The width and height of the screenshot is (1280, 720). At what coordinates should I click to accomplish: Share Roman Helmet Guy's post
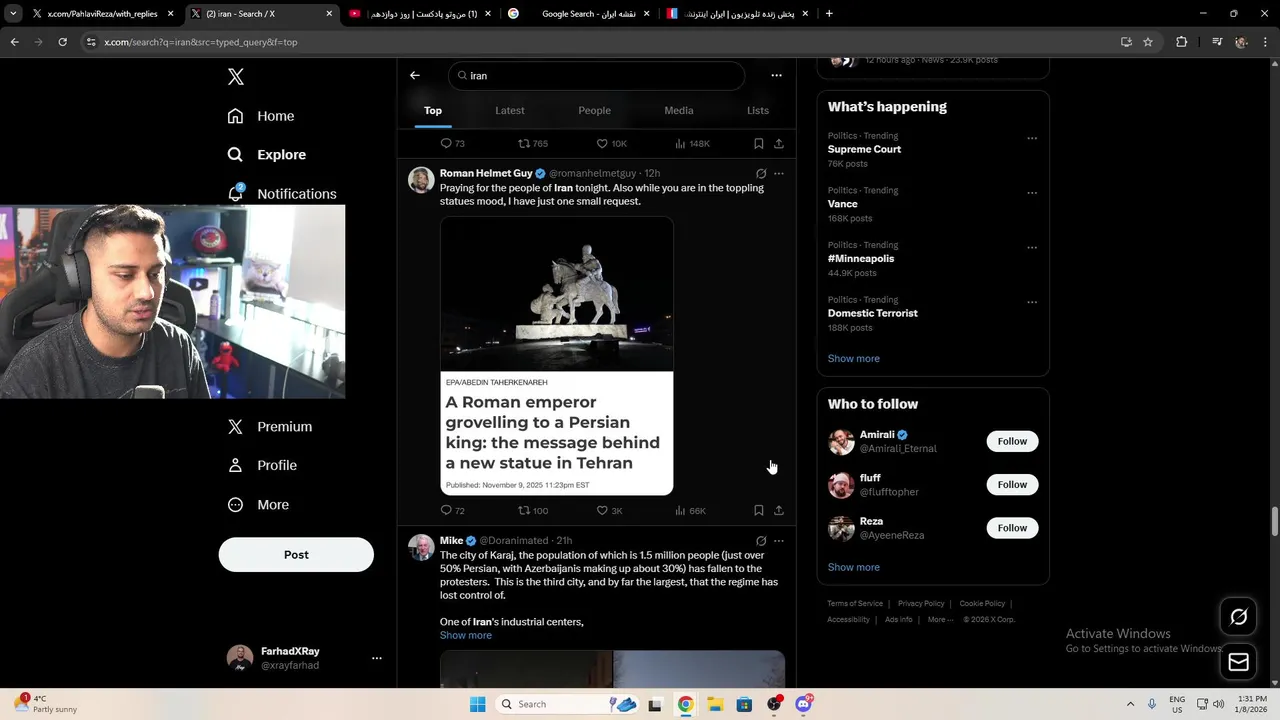pyautogui.click(x=779, y=510)
